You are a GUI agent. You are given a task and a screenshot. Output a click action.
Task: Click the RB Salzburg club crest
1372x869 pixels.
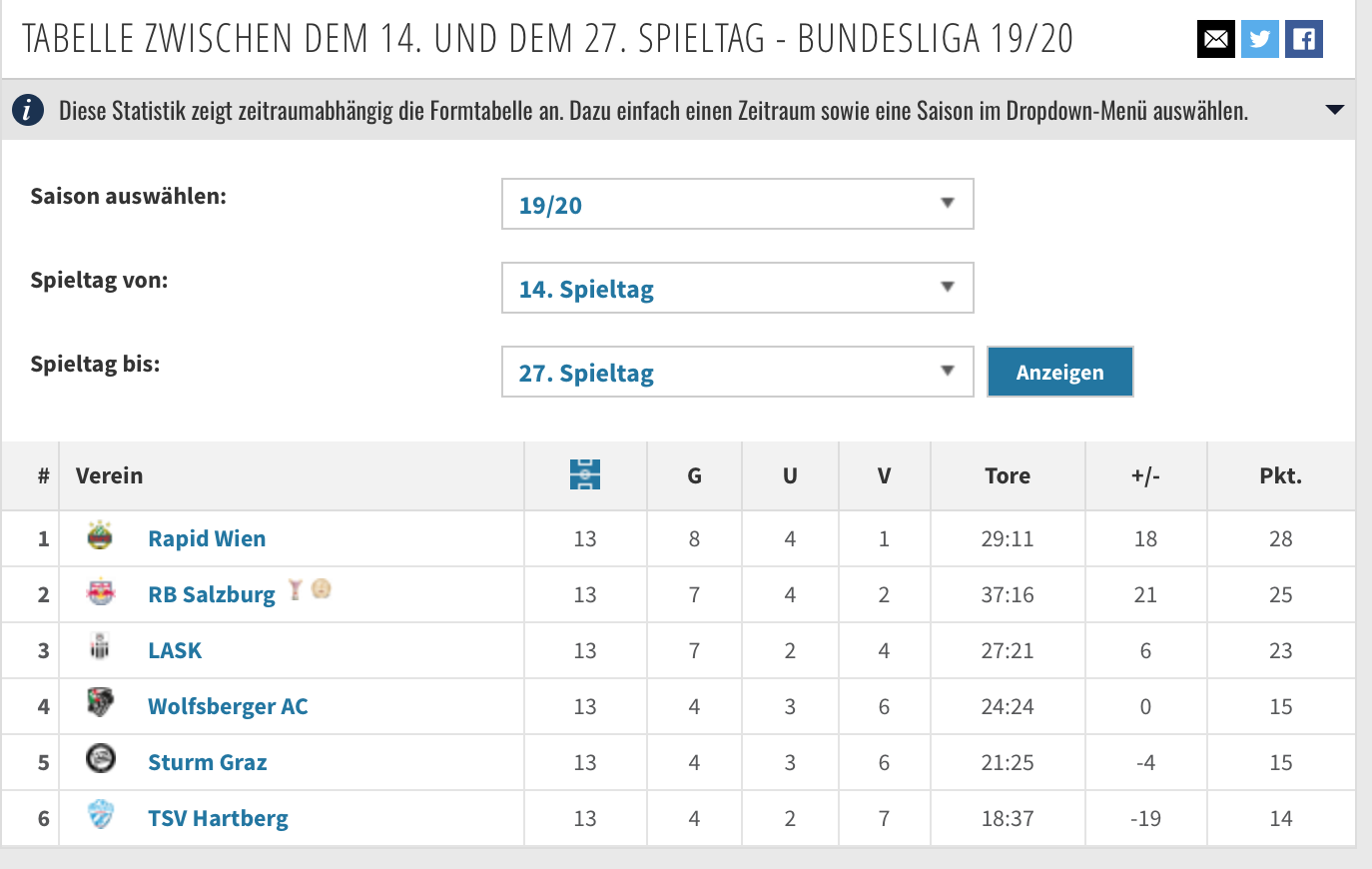pyautogui.click(x=100, y=592)
